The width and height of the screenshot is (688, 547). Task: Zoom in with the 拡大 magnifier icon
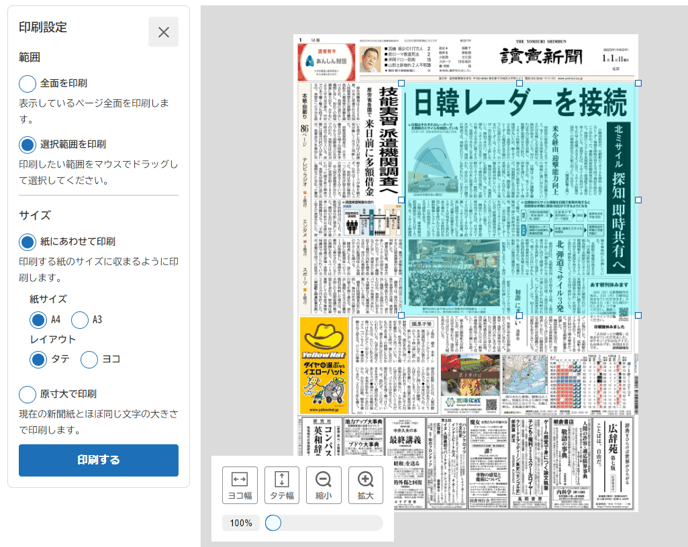365,485
